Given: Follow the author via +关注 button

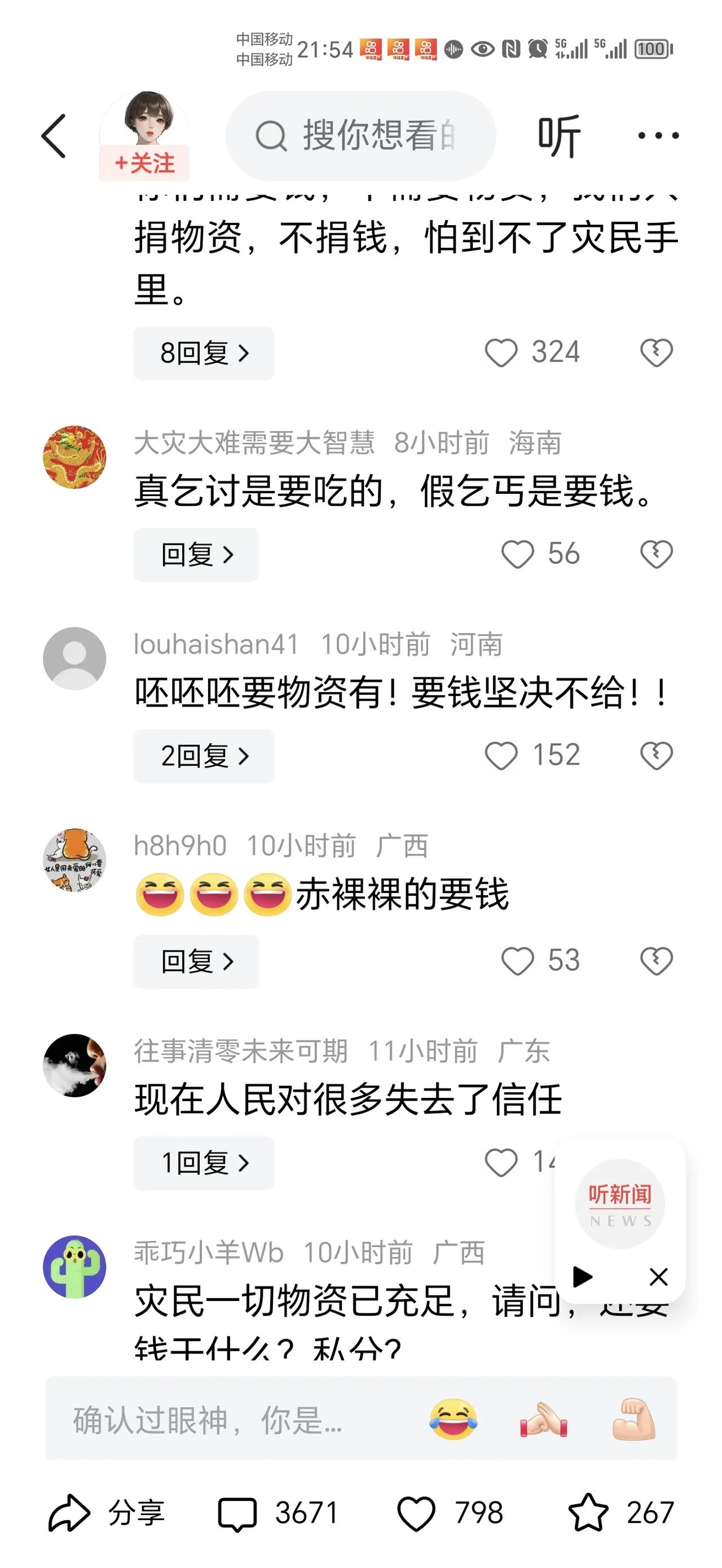Looking at the screenshot, I should click(144, 163).
